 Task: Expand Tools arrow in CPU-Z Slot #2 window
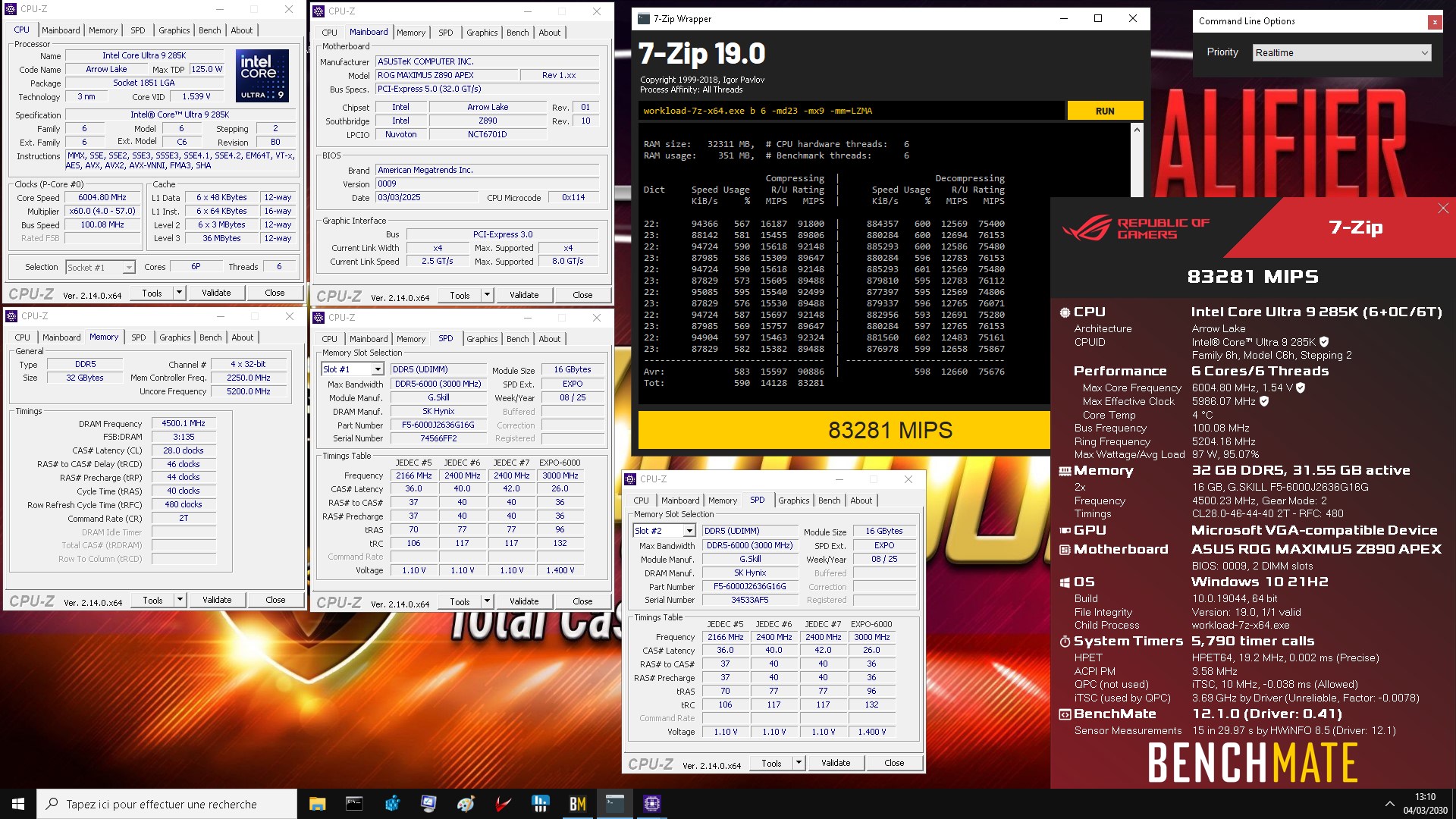coord(799,763)
